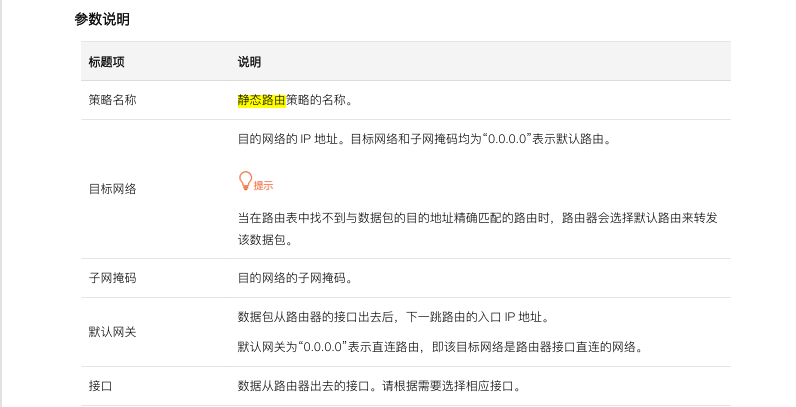Viewport: 796px width, 407px height.
Task: Click 策略的名称 text after the highlight
Action: click(x=318, y=100)
